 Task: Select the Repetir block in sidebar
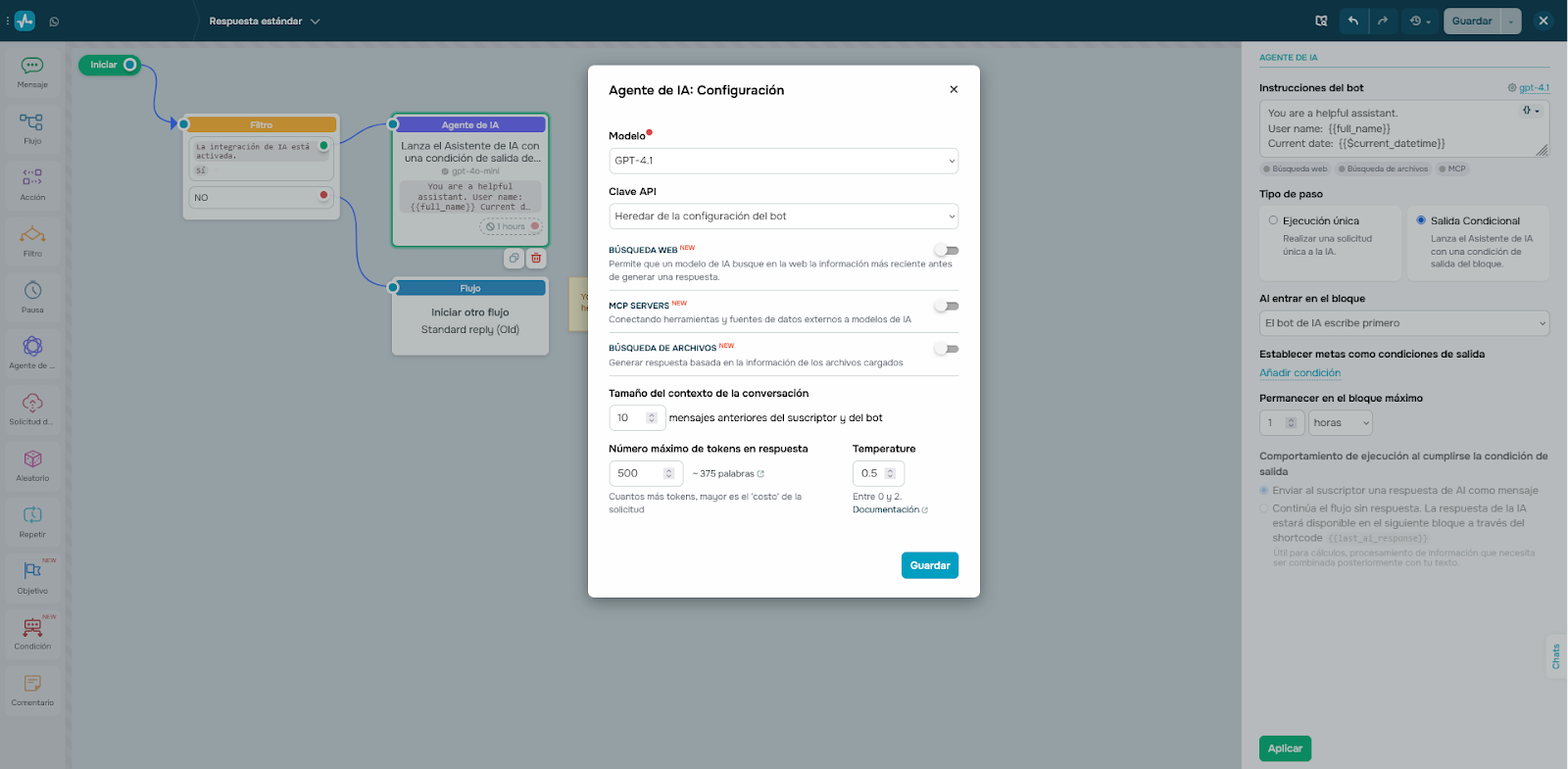point(32,521)
